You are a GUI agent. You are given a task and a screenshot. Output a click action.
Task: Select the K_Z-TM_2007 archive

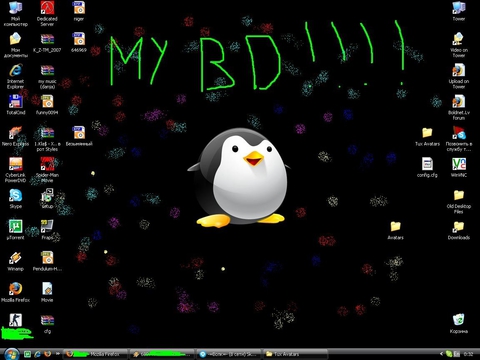pyautogui.click(x=47, y=43)
